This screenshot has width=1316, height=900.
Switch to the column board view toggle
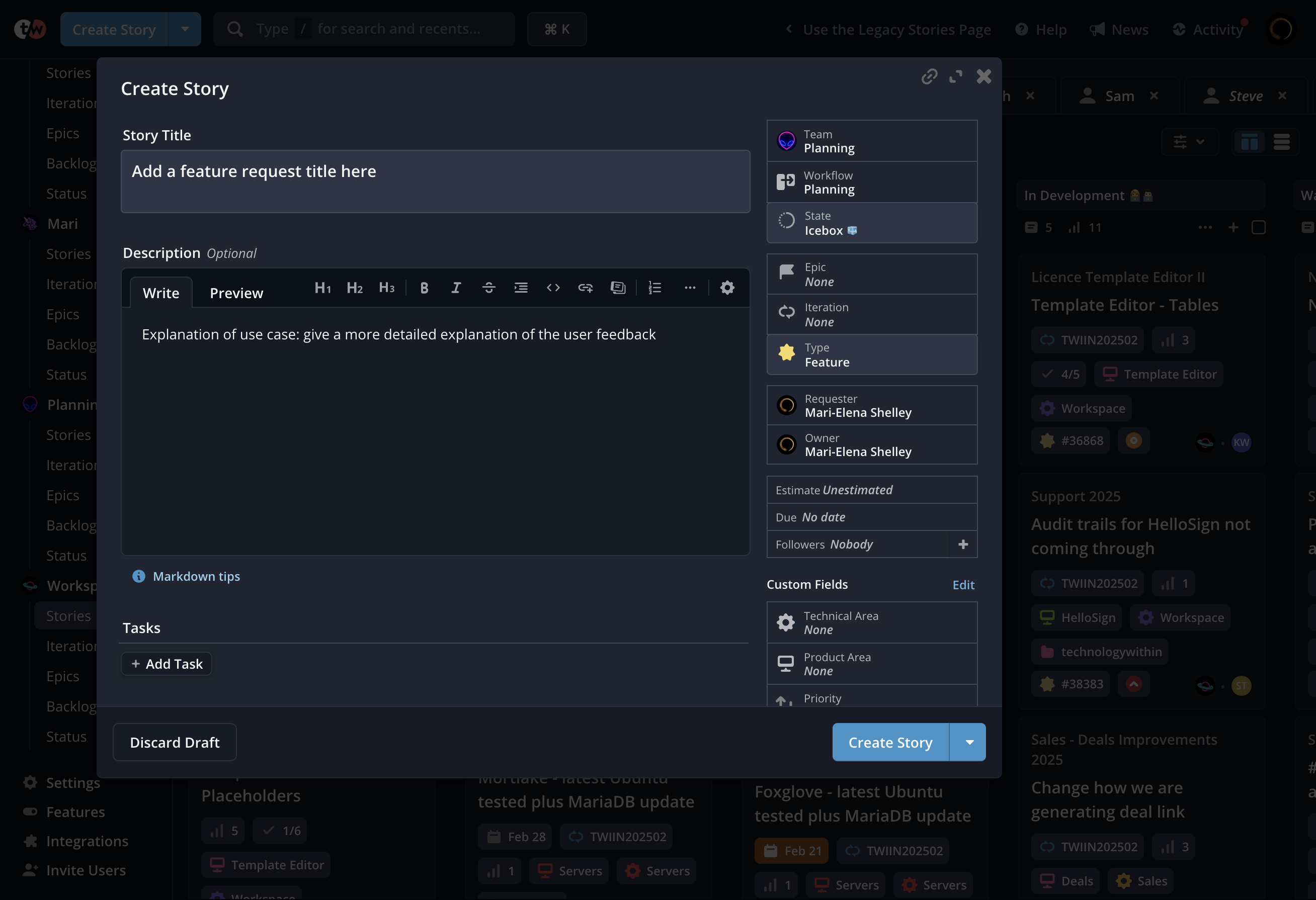tap(1249, 141)
